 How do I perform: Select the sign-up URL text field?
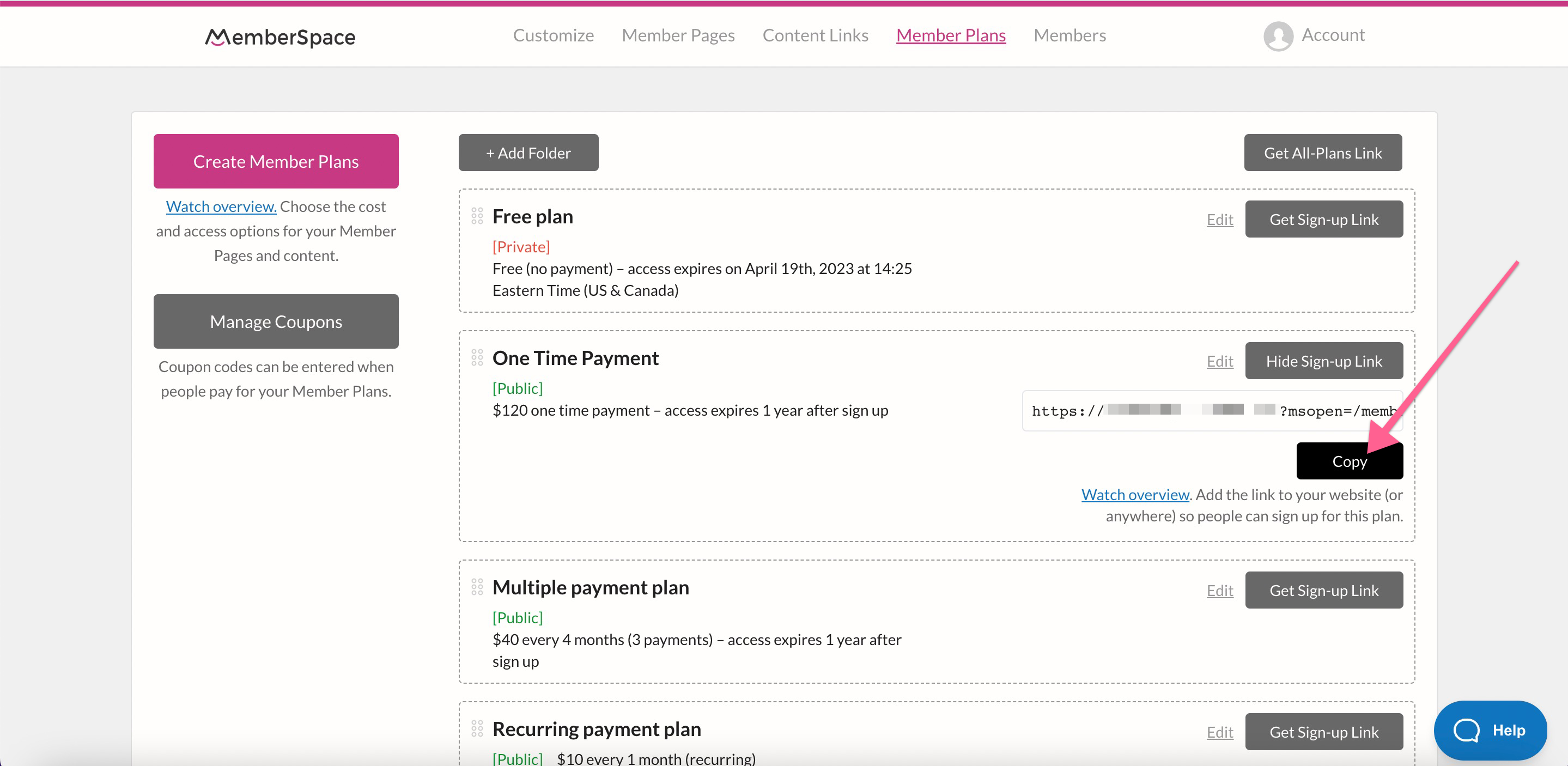coord(1211,410)
